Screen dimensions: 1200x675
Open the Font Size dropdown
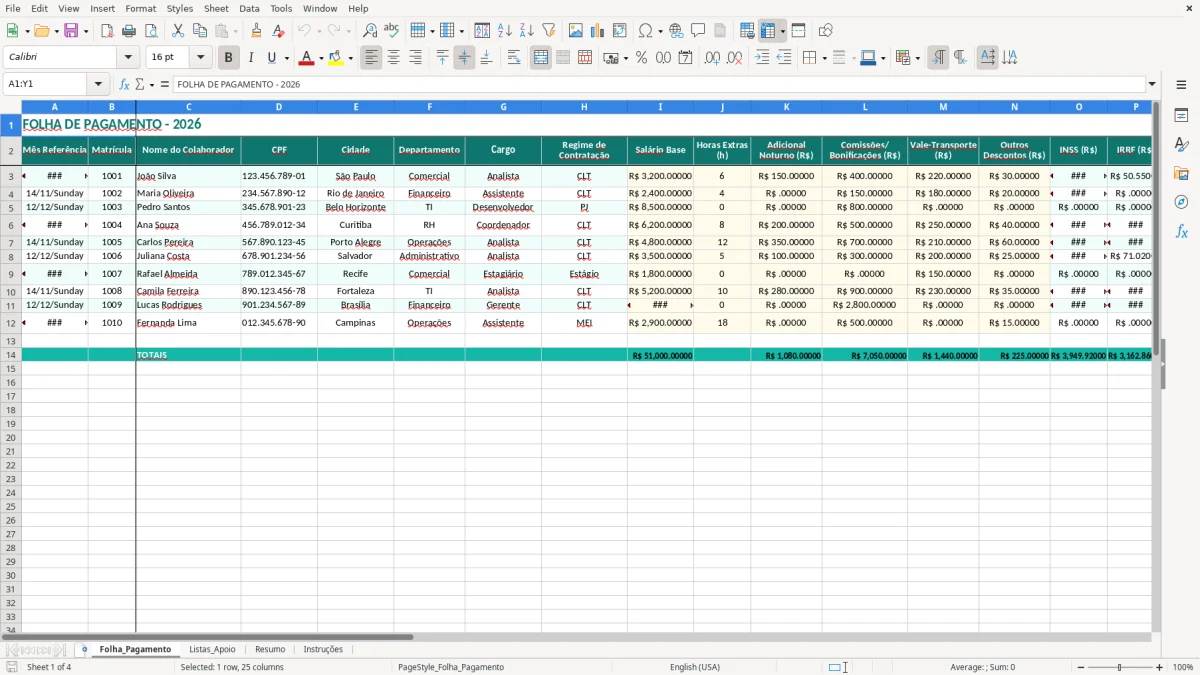200,58
